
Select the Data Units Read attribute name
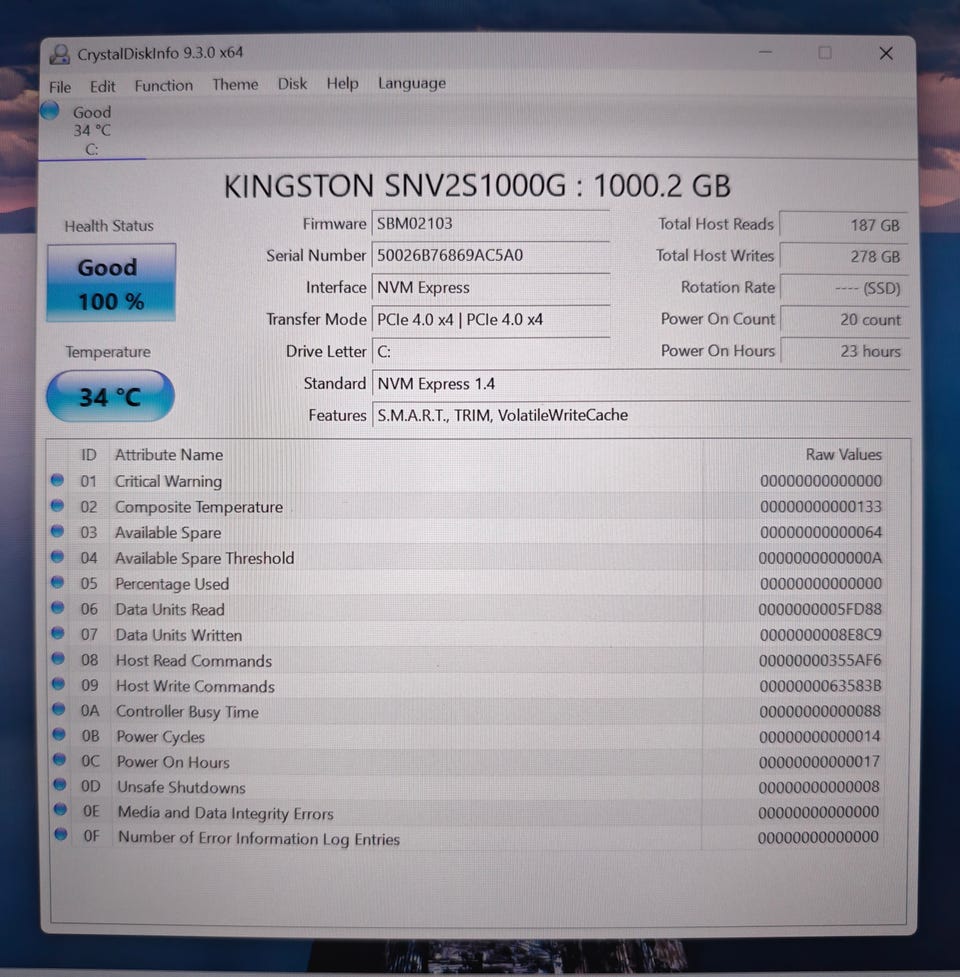(x=170, y=609)
